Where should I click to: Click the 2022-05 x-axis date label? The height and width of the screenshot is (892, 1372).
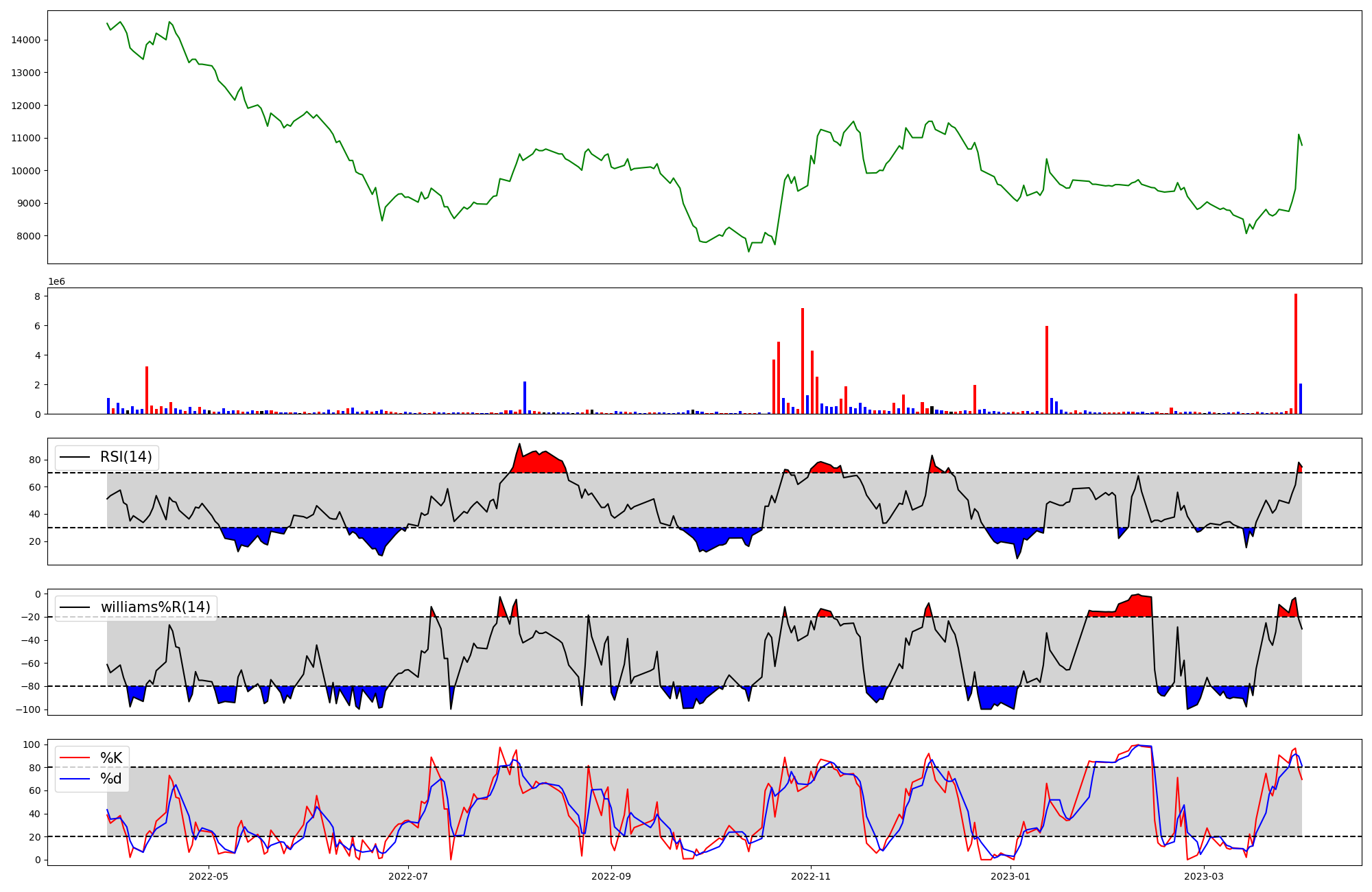point(208,876)
